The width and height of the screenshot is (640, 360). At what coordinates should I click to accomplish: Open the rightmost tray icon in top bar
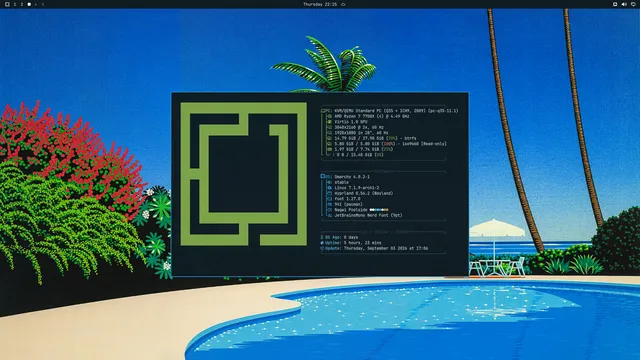tap(633, 4)
